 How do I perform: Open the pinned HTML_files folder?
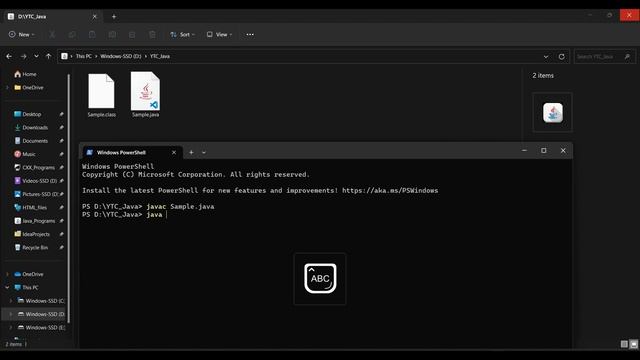31,208
